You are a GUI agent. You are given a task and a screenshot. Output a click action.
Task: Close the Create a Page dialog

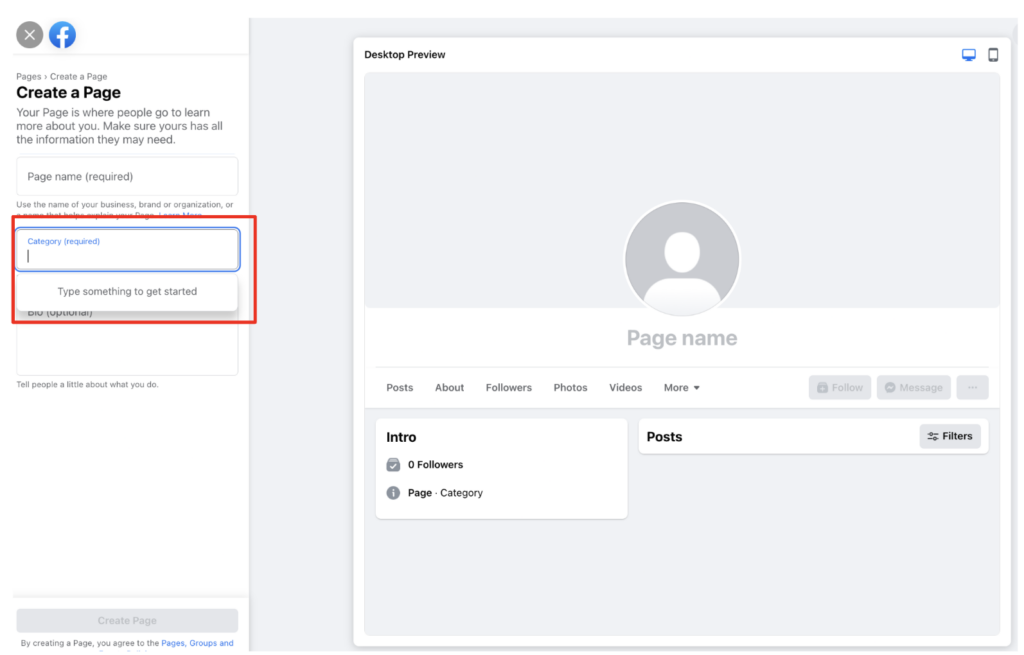(x=29, y=35)
